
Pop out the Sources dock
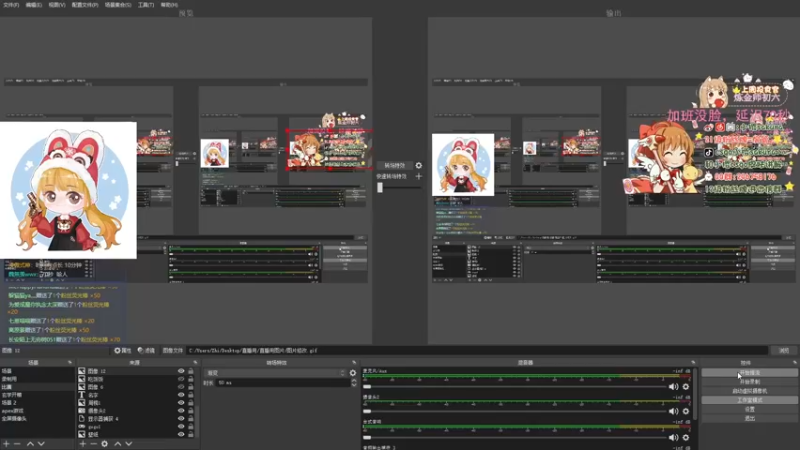click(x=195, y=362)
